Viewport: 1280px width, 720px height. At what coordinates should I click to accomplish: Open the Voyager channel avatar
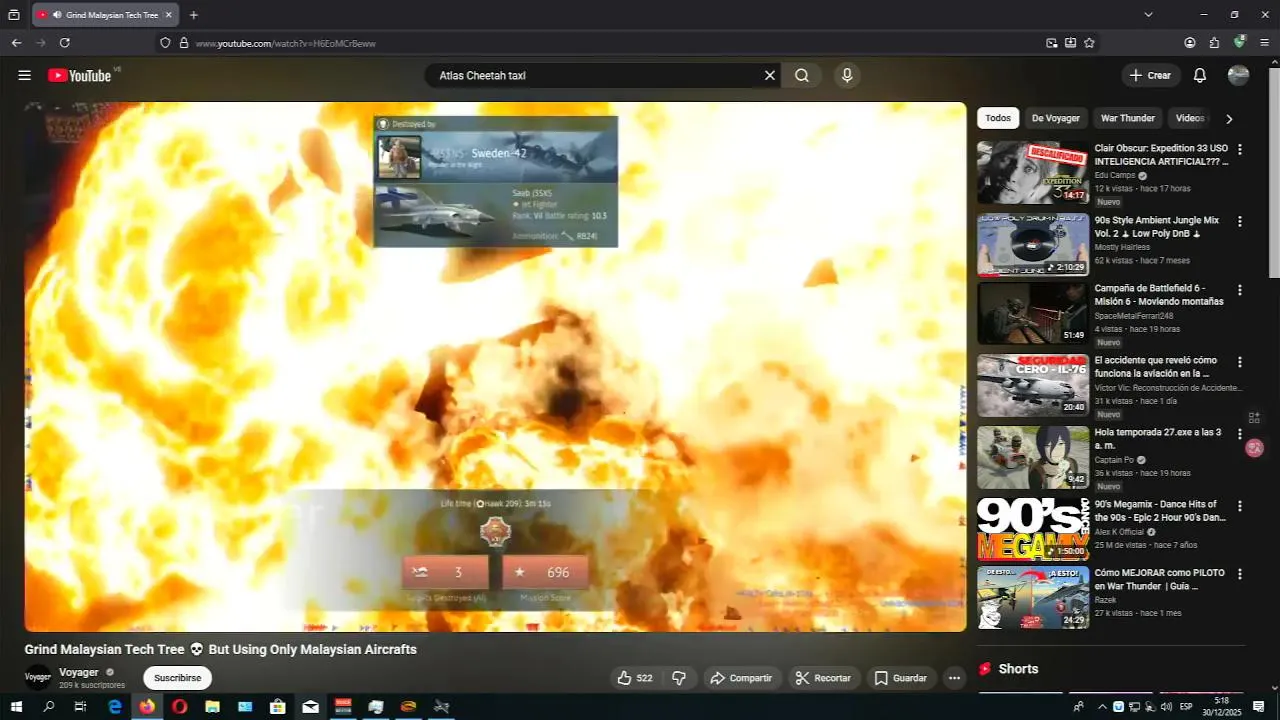[38, 677]
